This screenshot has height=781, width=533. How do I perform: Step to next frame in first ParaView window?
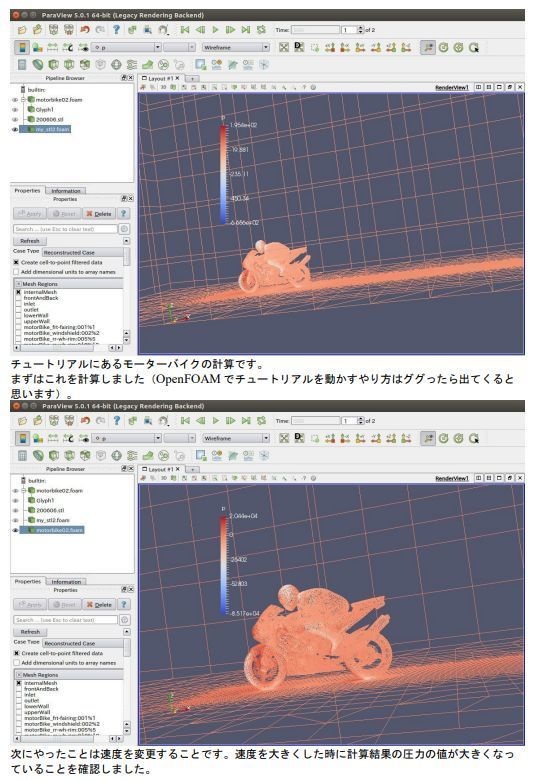(230, 30)
